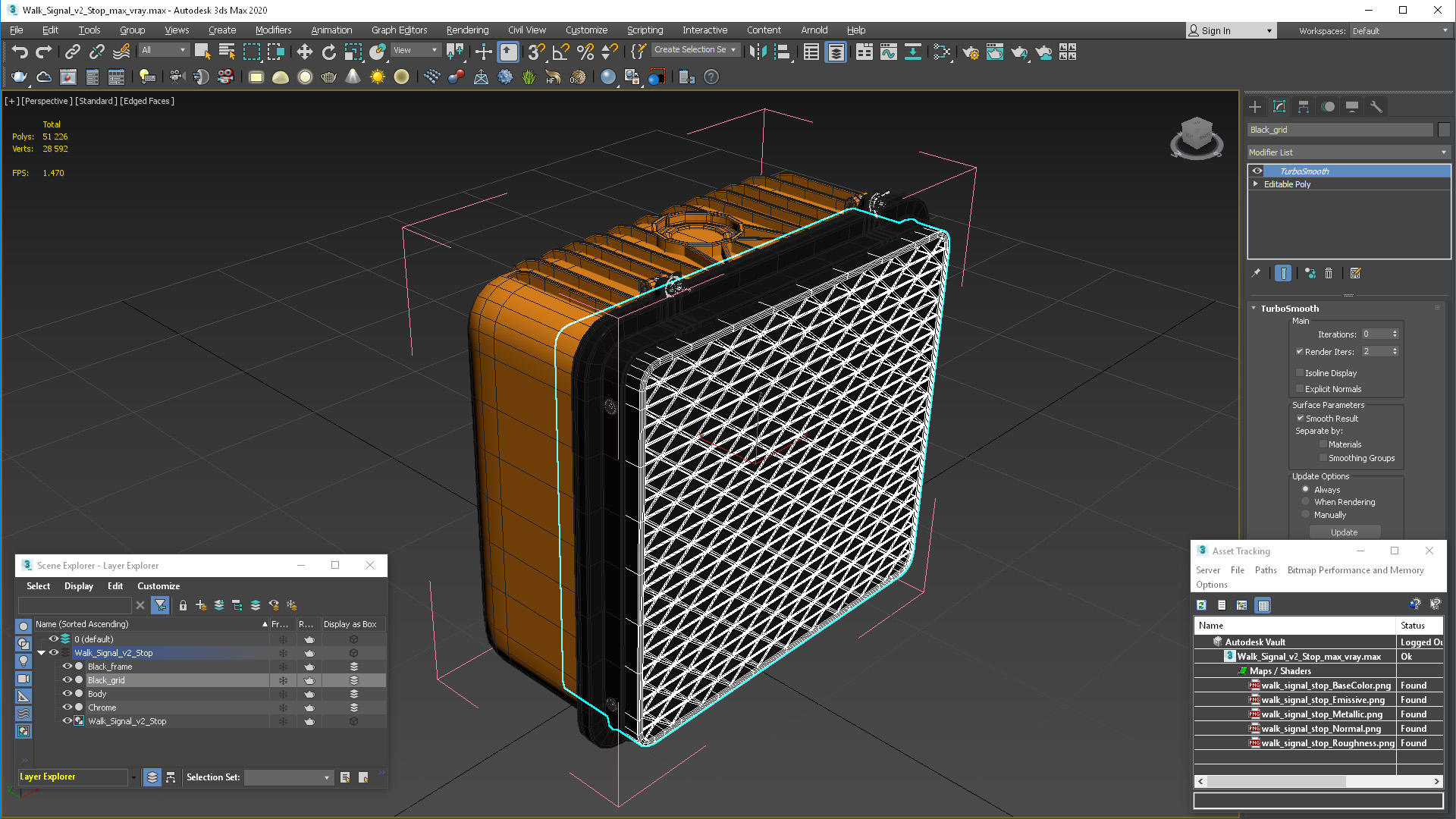Select the When Rendering radio option

tap(1306, 502)
